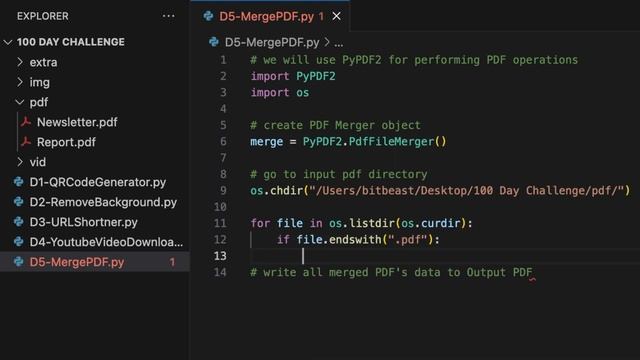Viewport: 640px width, 360px height.
Task: Click Python icon on D5-MergePDF.py tab
Action: tap(208, 16)
